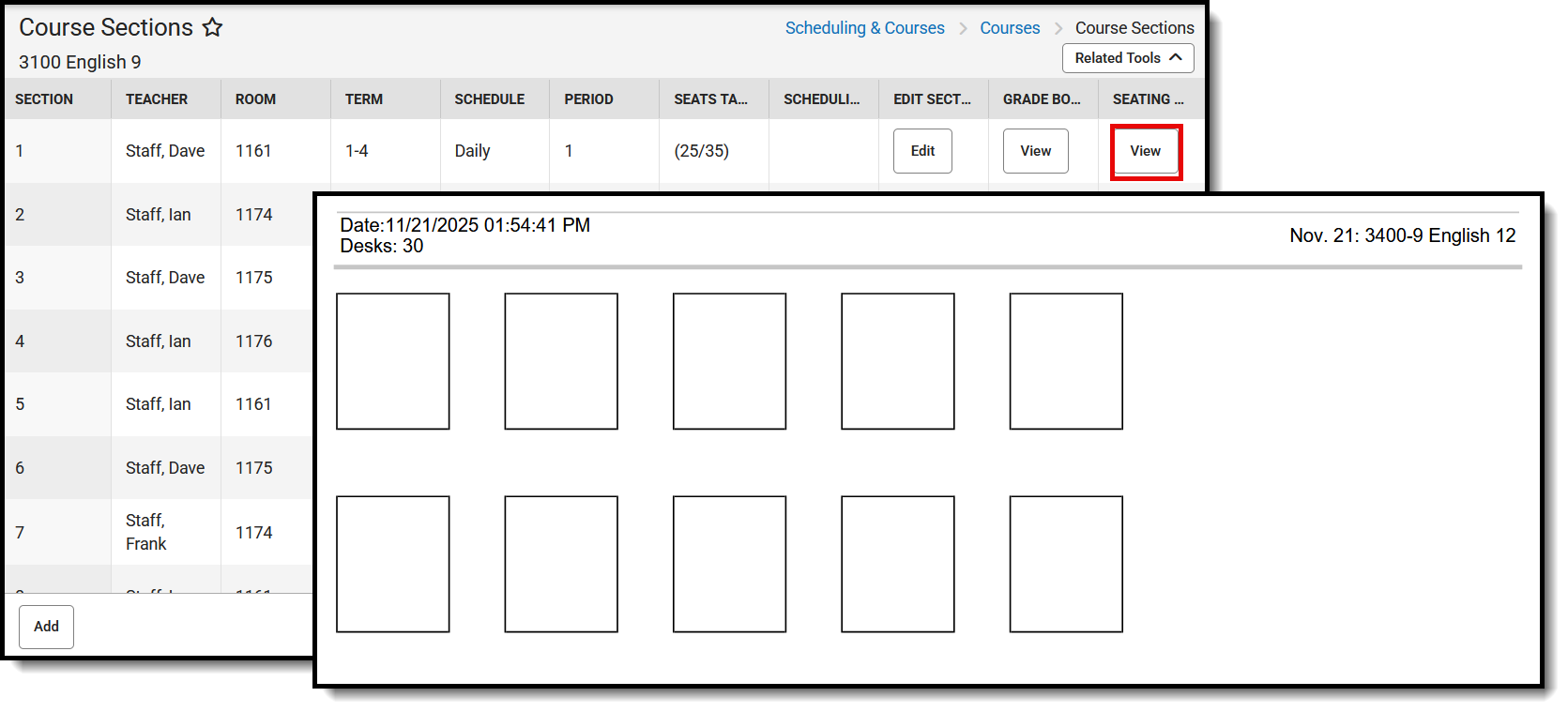Select Staff, Frank in section 7 row

(x=146, y=532)
